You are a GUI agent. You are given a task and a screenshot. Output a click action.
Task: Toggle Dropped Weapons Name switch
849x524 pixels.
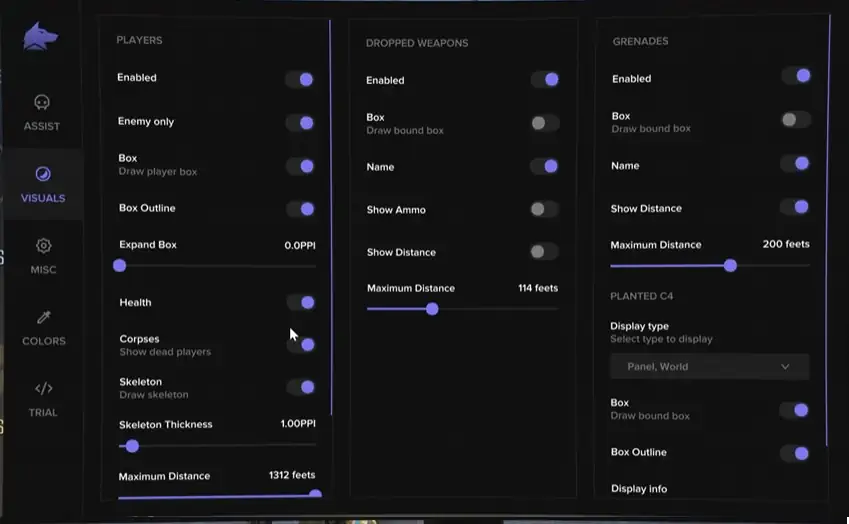(x=545, y=166)
